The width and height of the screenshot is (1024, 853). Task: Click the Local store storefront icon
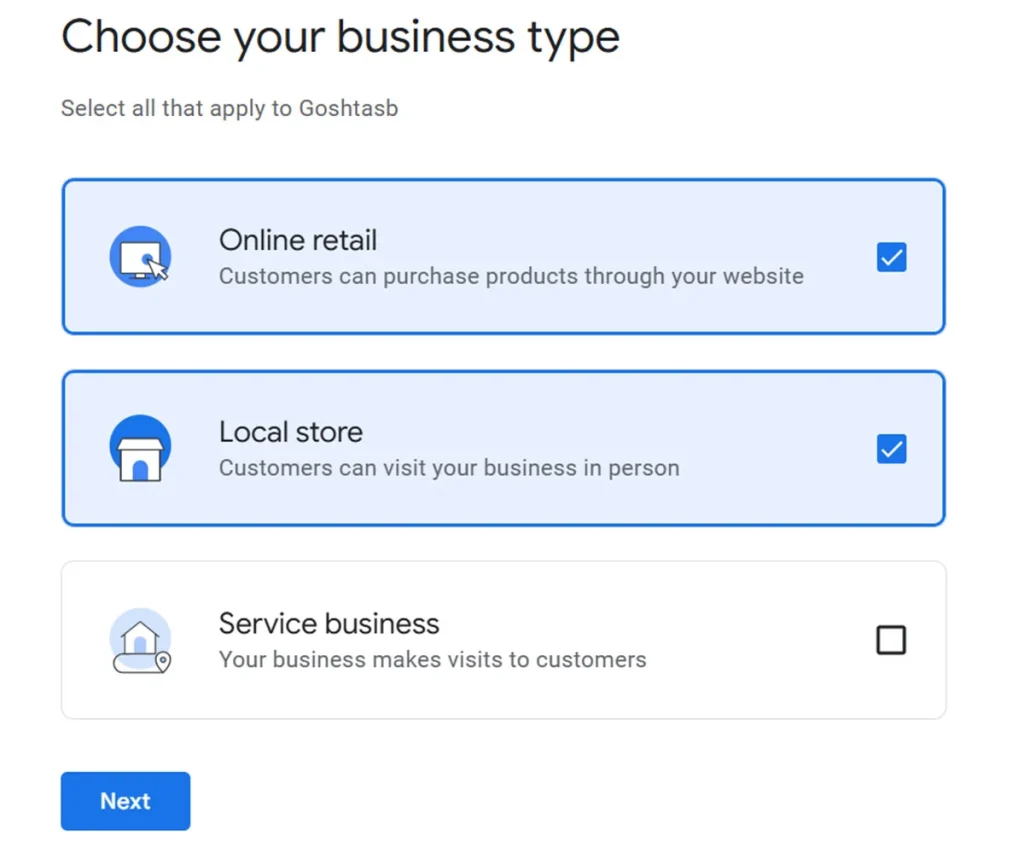(140, 449)
